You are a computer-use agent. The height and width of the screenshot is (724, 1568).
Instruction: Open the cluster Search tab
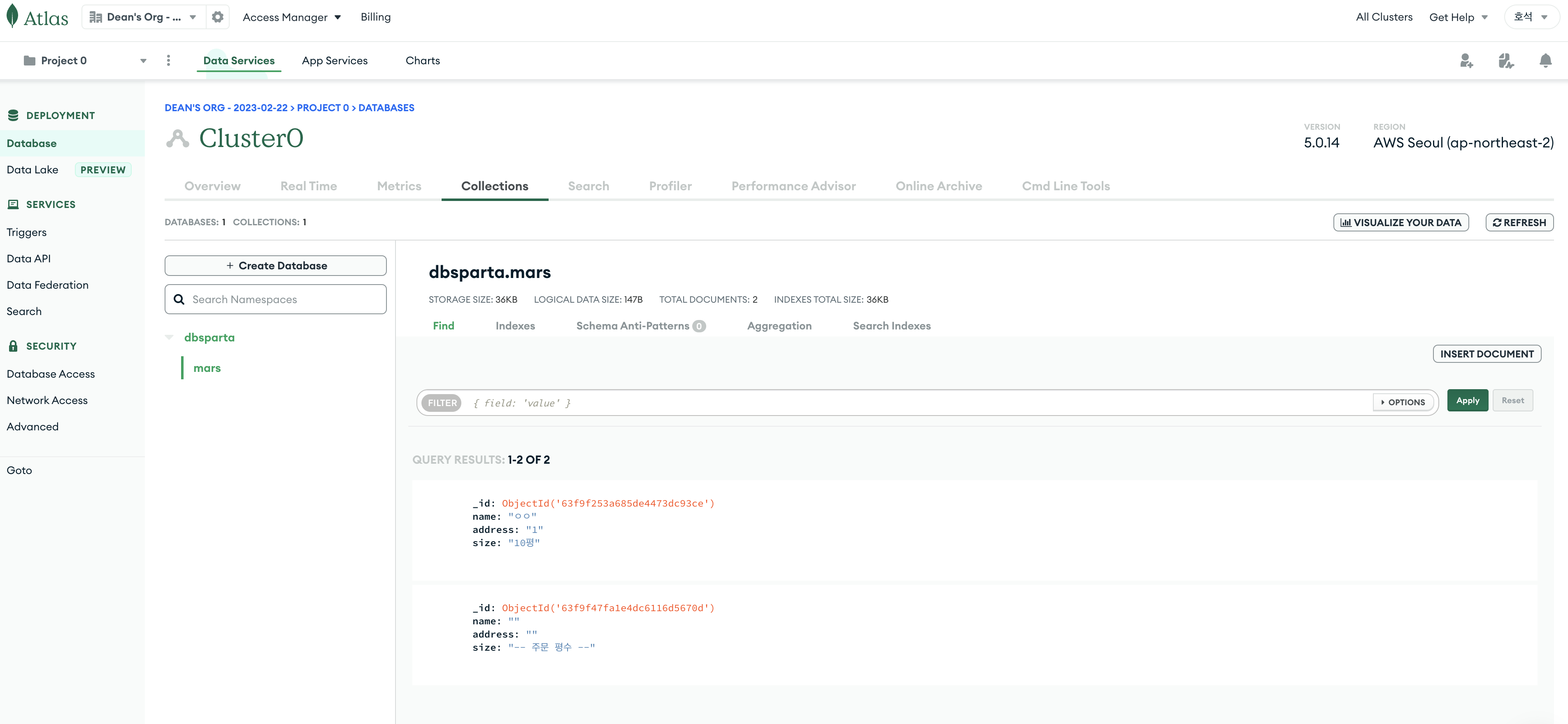pos(589,186)
